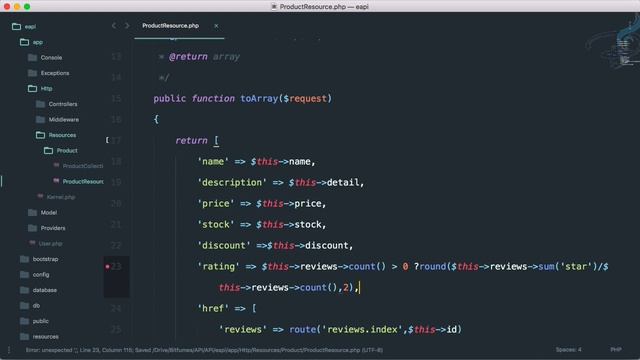The height and width of the screenshot is (360, 640).
Task: Click the Resources folder icon
Action: pos(40,135)
